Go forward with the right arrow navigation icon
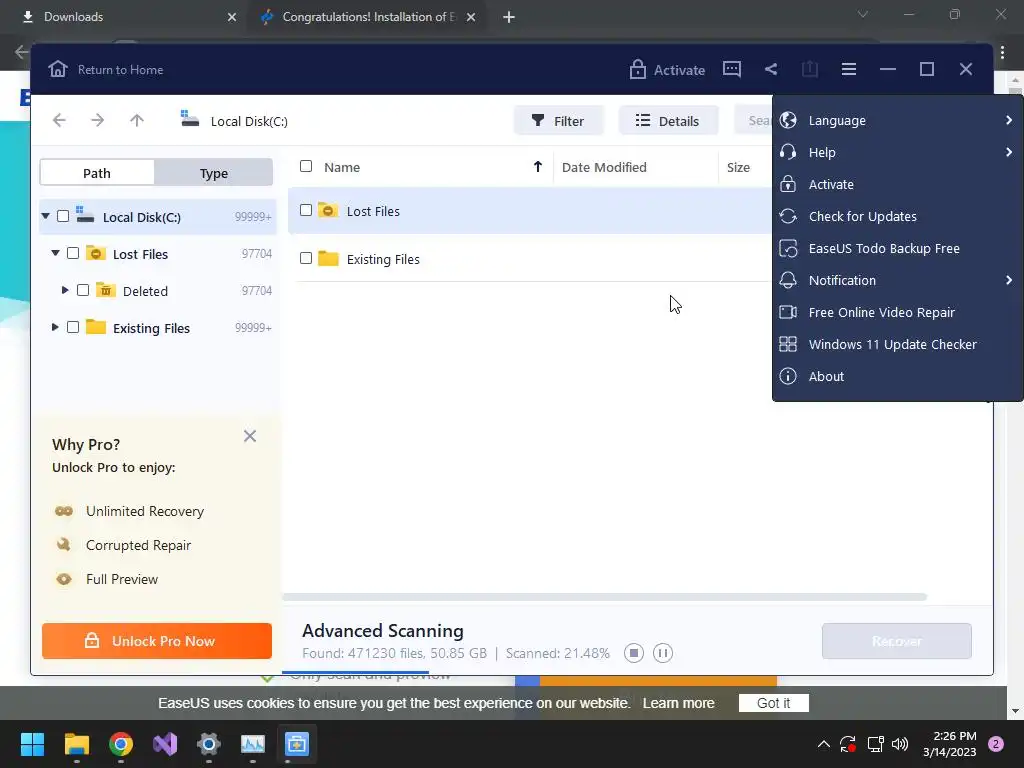Screen dimensions: 1024x768 coord(97,120)
